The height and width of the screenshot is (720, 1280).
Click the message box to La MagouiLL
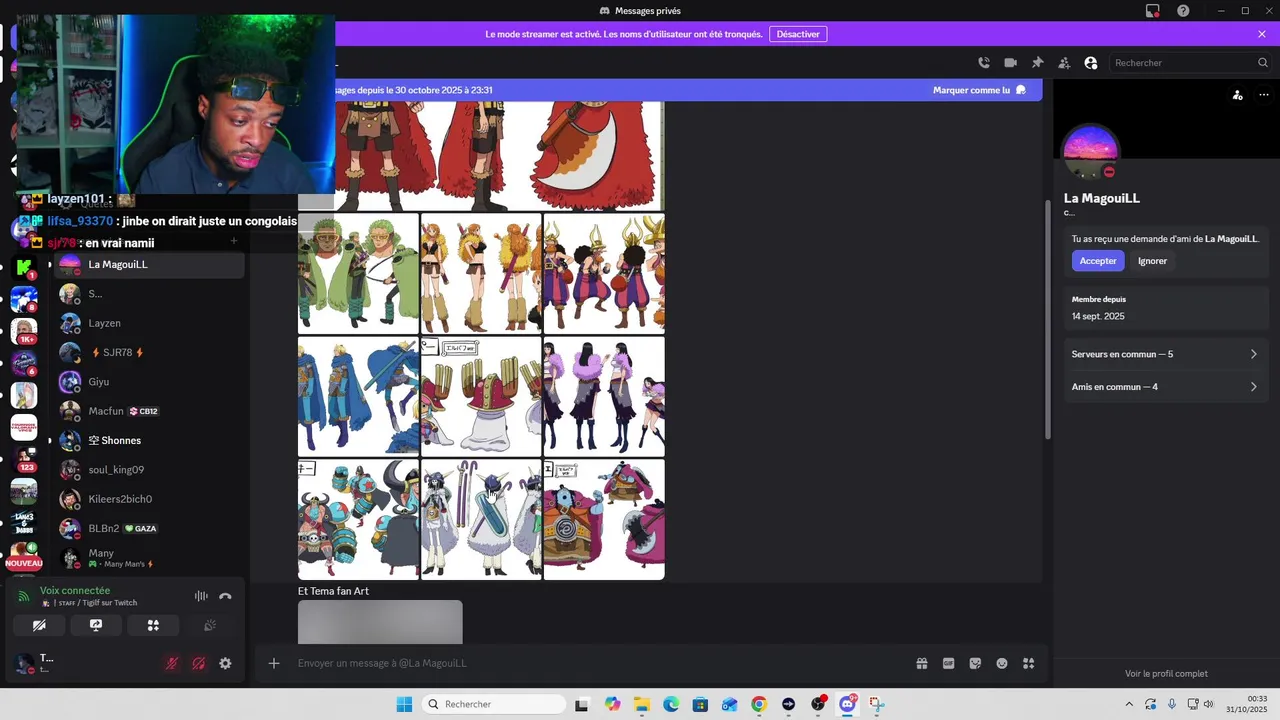tap(598, 663)
